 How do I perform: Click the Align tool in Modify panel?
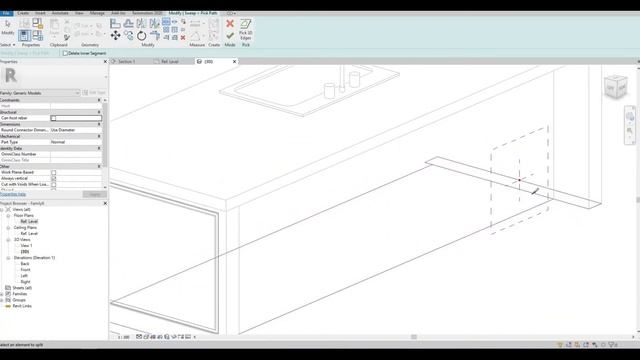click(x=116, y=24)
